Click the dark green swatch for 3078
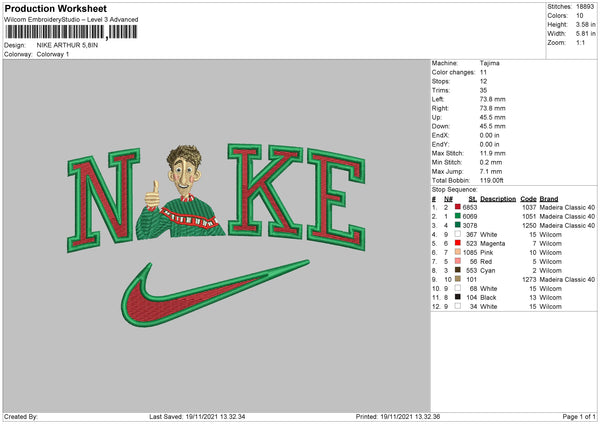600x424 pixels. (x=458, y=225)
